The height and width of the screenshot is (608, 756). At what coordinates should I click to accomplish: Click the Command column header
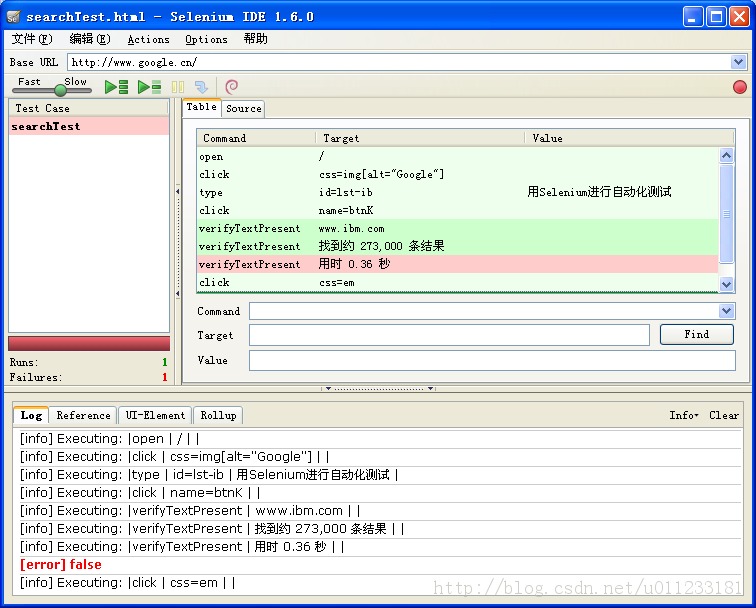pyautogui.click(x=256, y=138)
